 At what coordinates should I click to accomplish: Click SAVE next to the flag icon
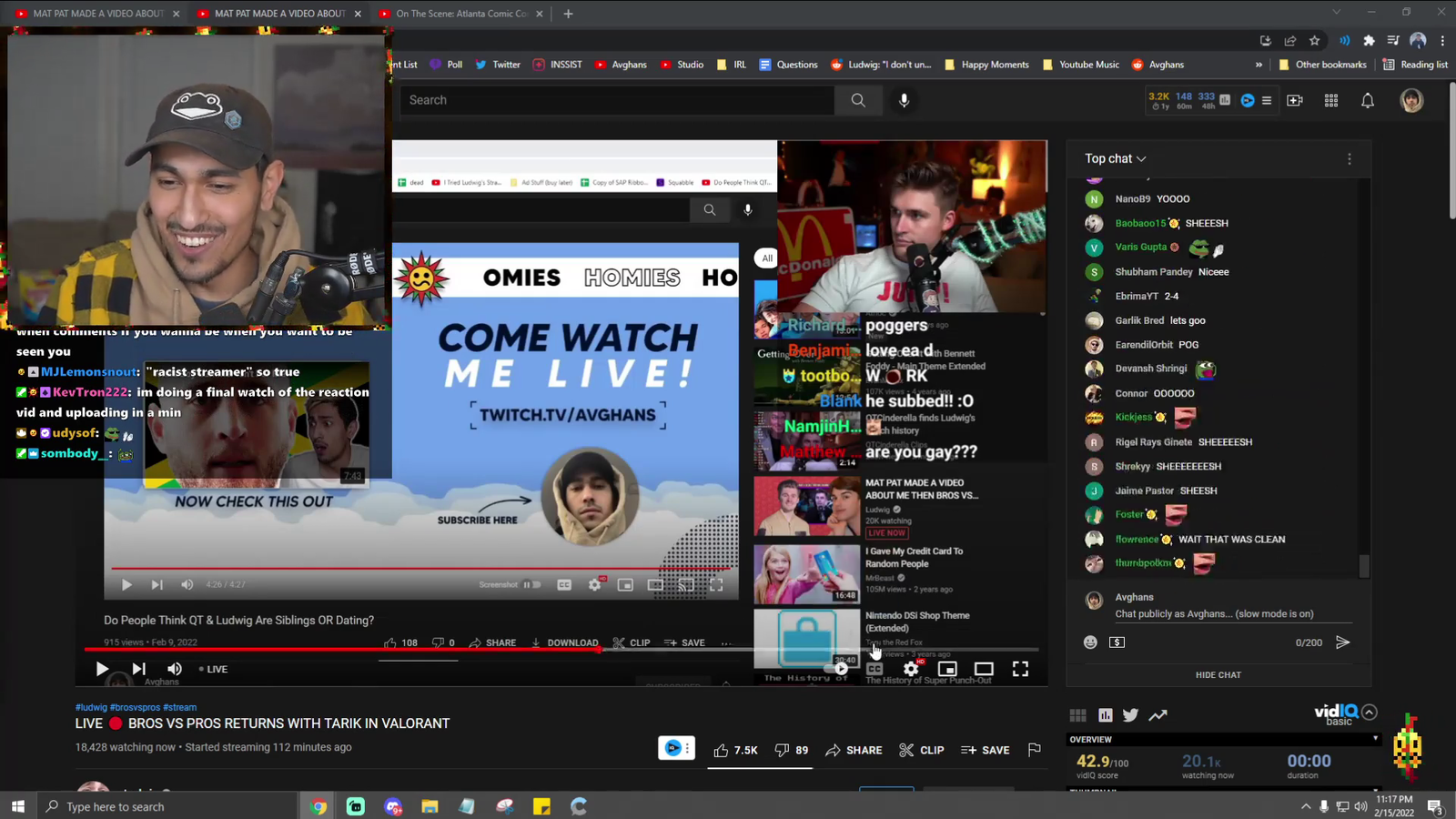(x=985, y=750)
